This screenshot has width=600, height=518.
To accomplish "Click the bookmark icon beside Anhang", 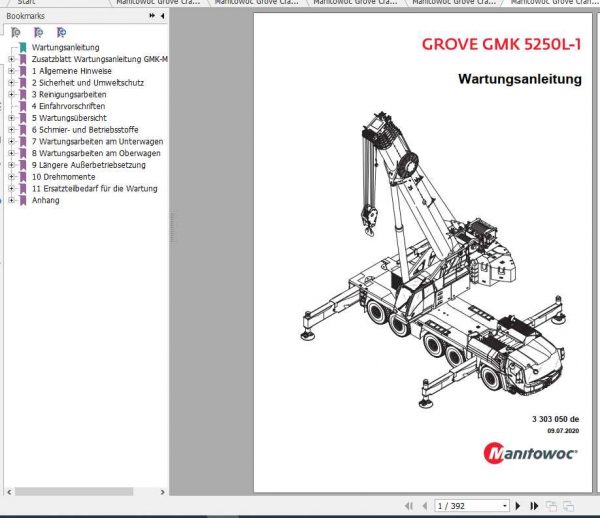I will (x=23, y=200).
